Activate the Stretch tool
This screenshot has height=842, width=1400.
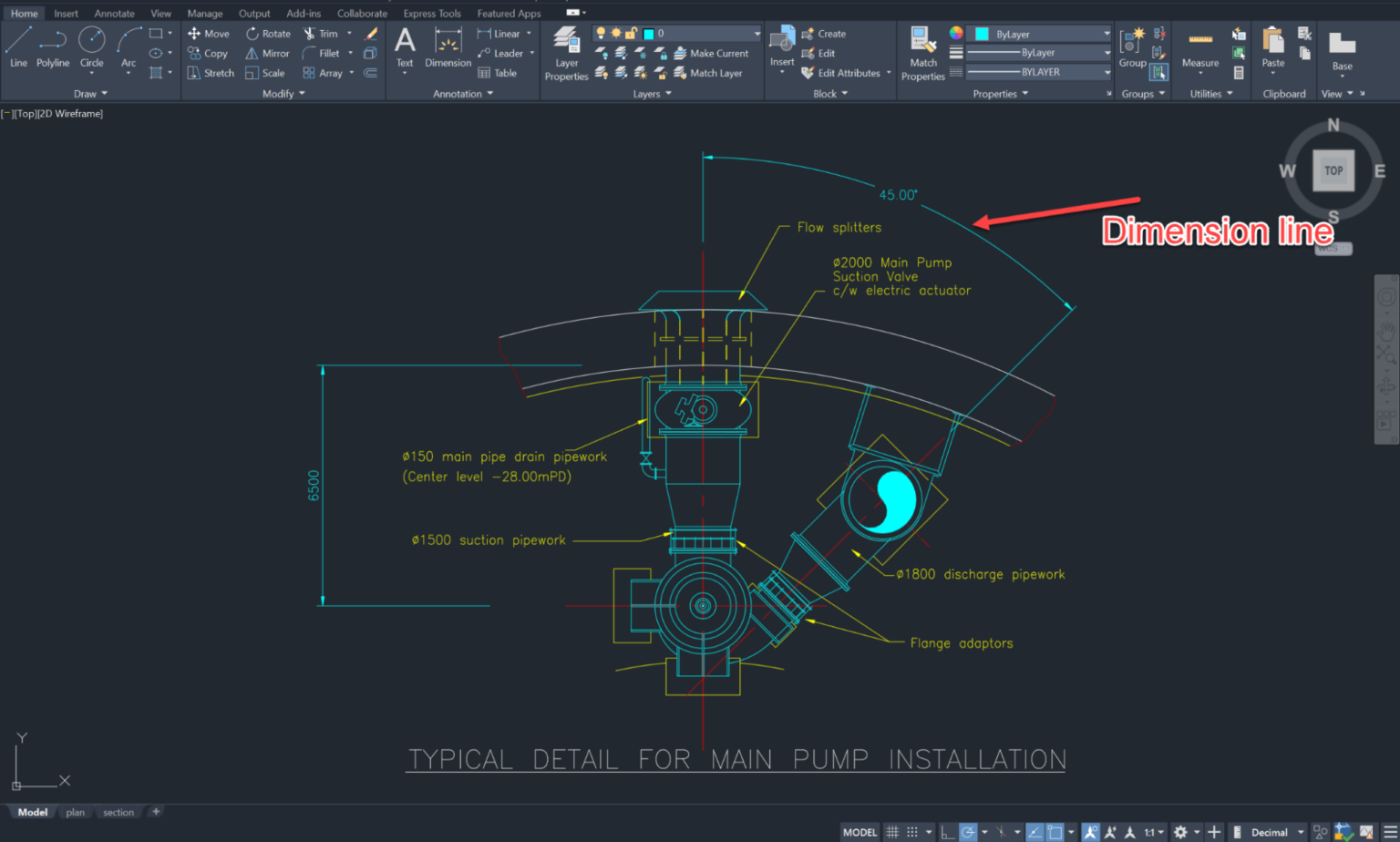tap(211, 73)
